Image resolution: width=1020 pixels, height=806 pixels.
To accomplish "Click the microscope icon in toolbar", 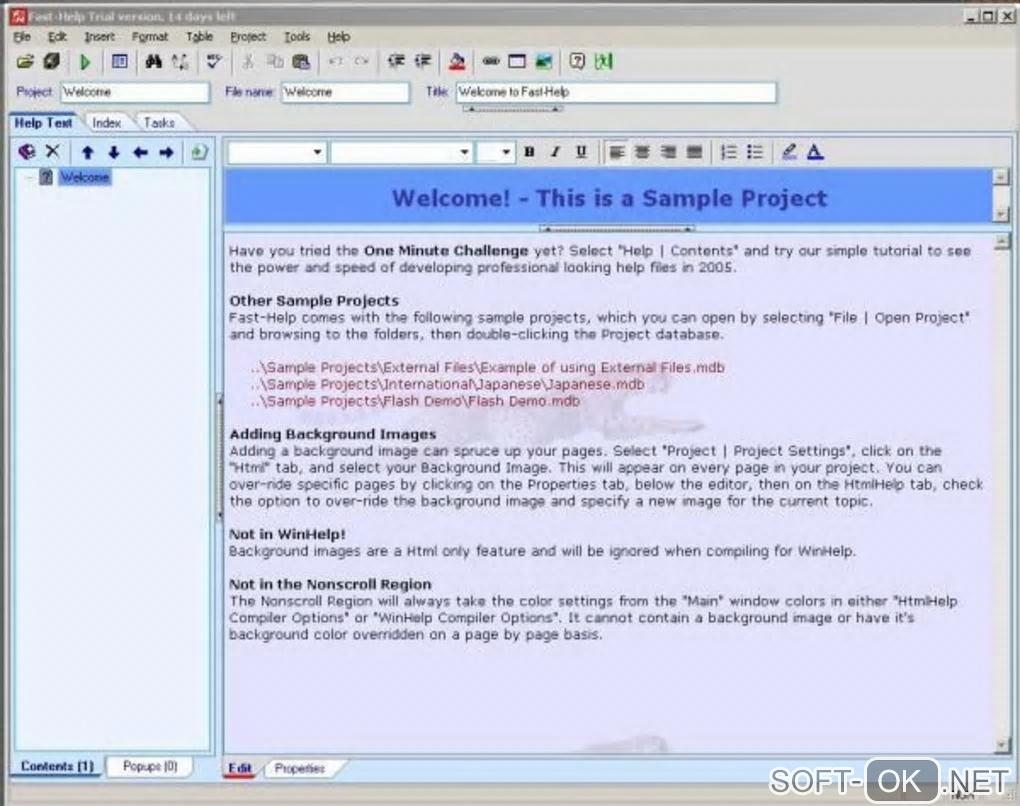I will (457, 62).
